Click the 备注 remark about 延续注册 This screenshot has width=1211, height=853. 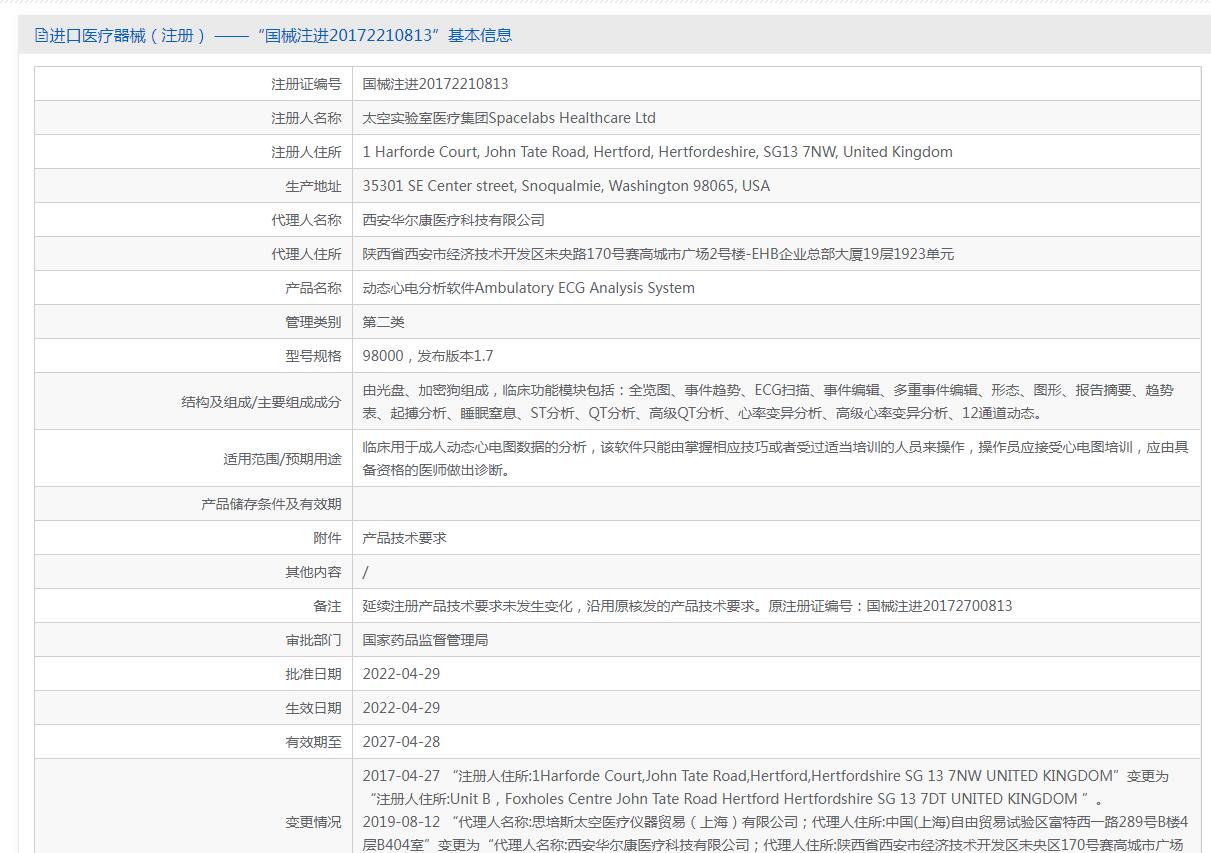coord(687,606)
